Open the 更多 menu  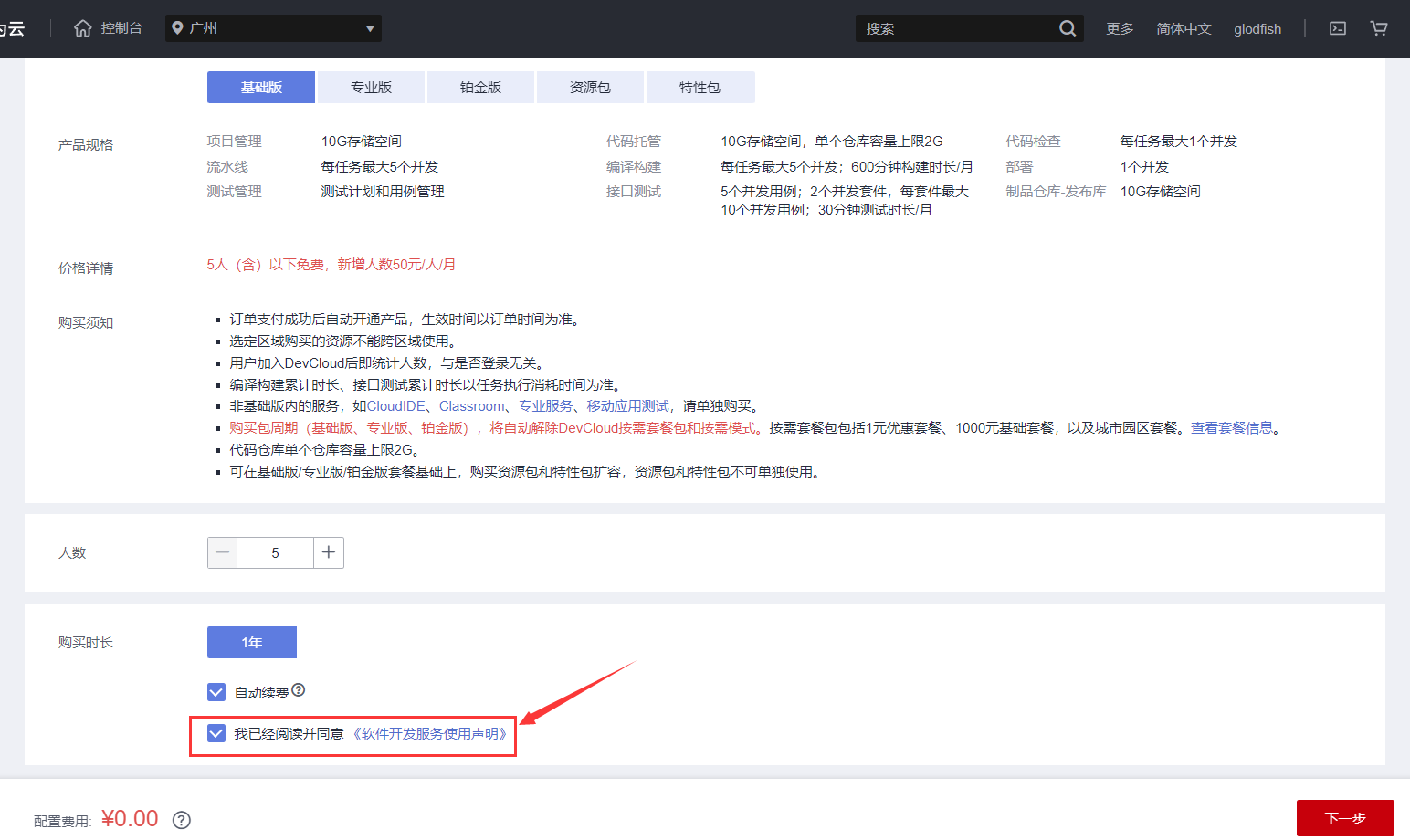pos(1120,28)
